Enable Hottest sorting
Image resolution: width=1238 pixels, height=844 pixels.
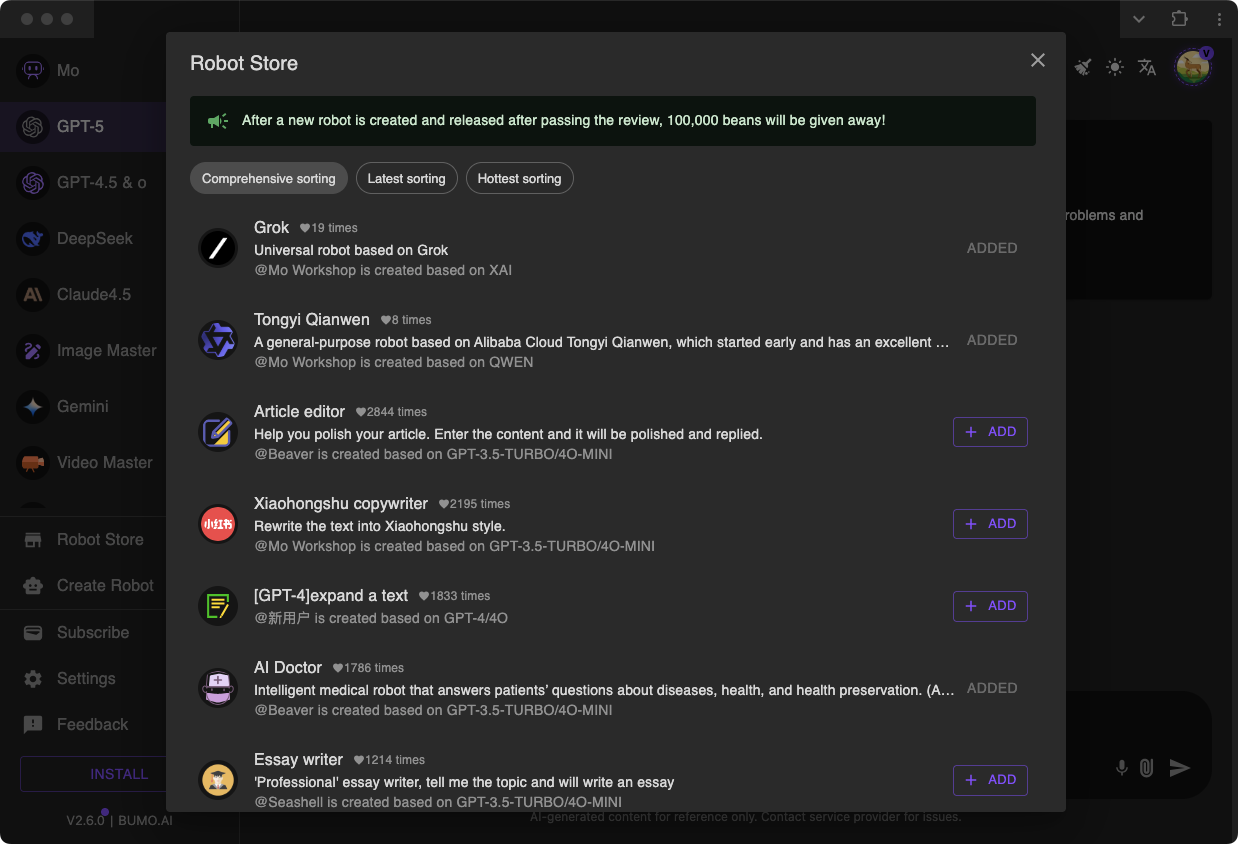[519, 178]
